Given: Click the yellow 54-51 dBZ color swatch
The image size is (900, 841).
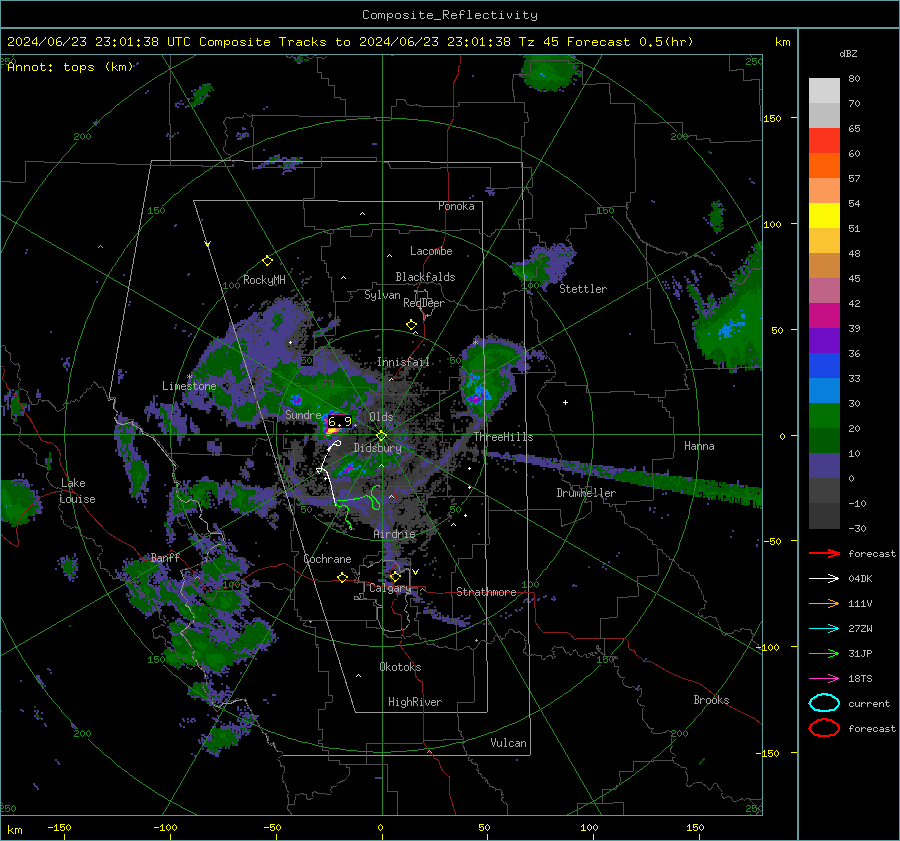Looking at the screenshot, I should pos(824,216).
